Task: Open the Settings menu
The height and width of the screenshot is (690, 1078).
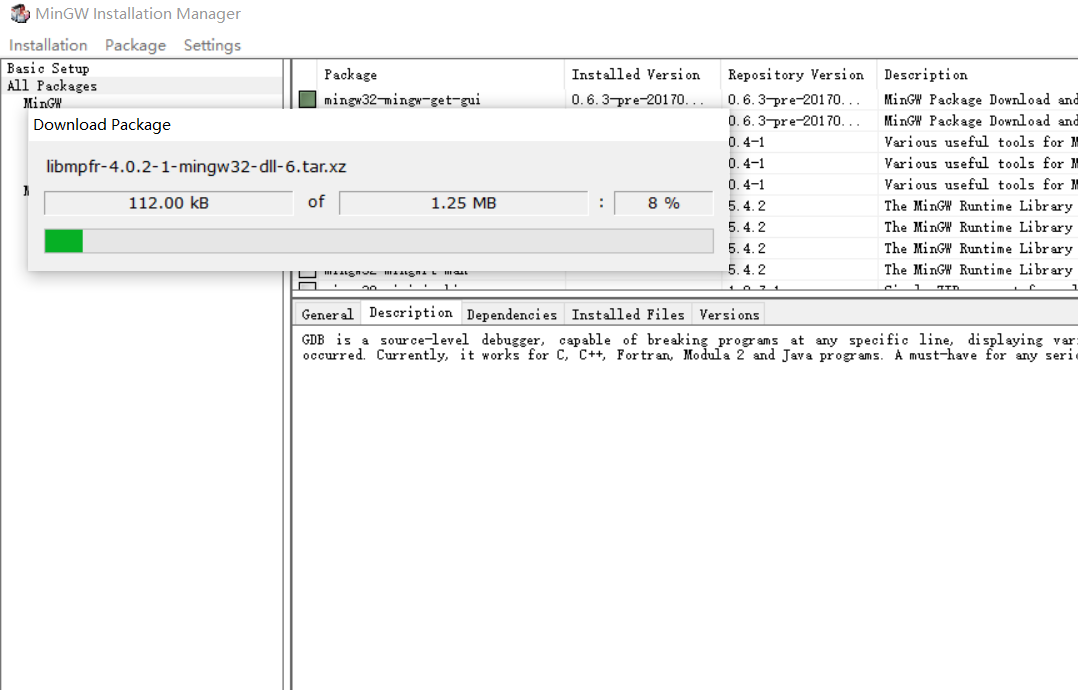Action: pyautogui.click(x=212, y=45)
